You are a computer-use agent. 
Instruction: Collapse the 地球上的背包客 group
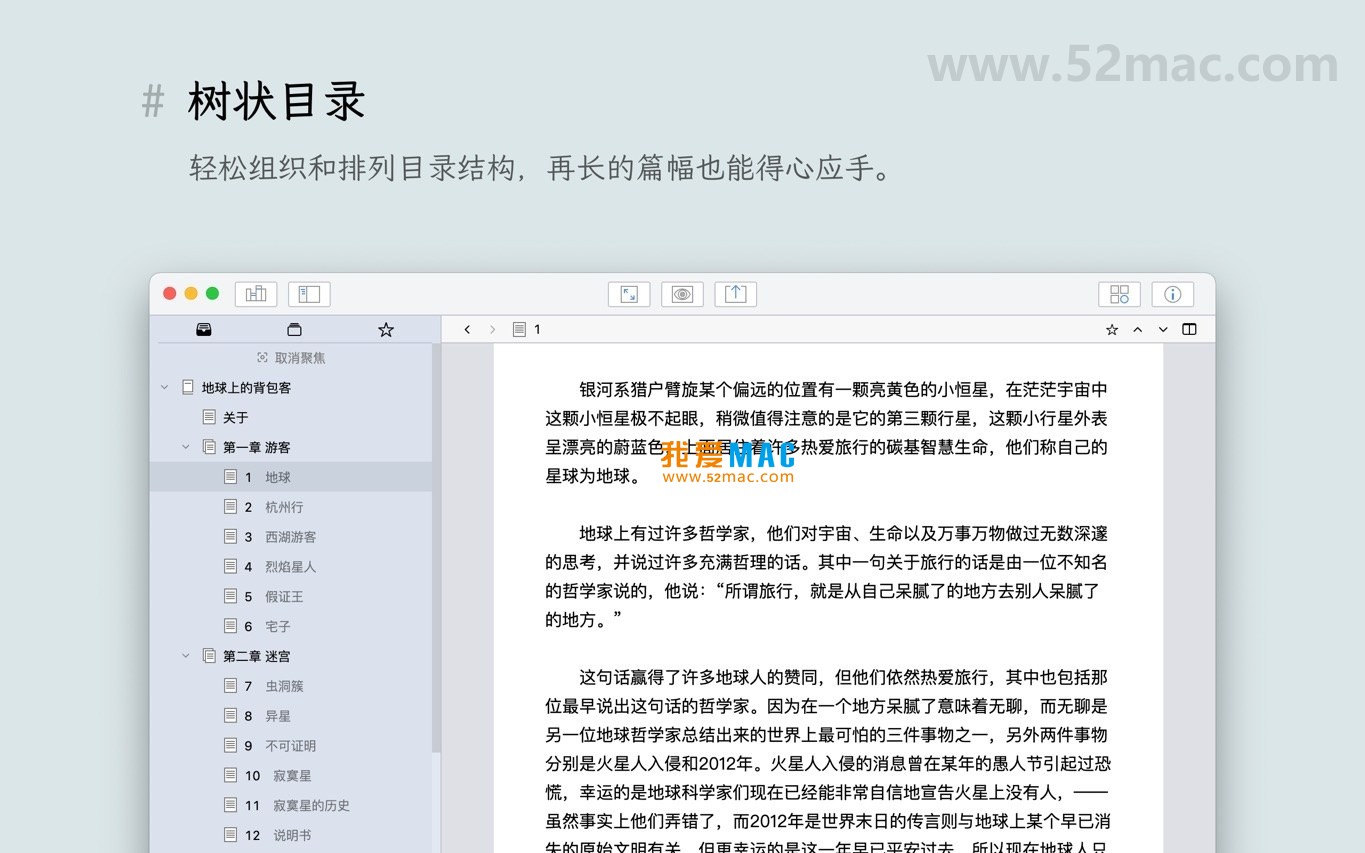165,387
